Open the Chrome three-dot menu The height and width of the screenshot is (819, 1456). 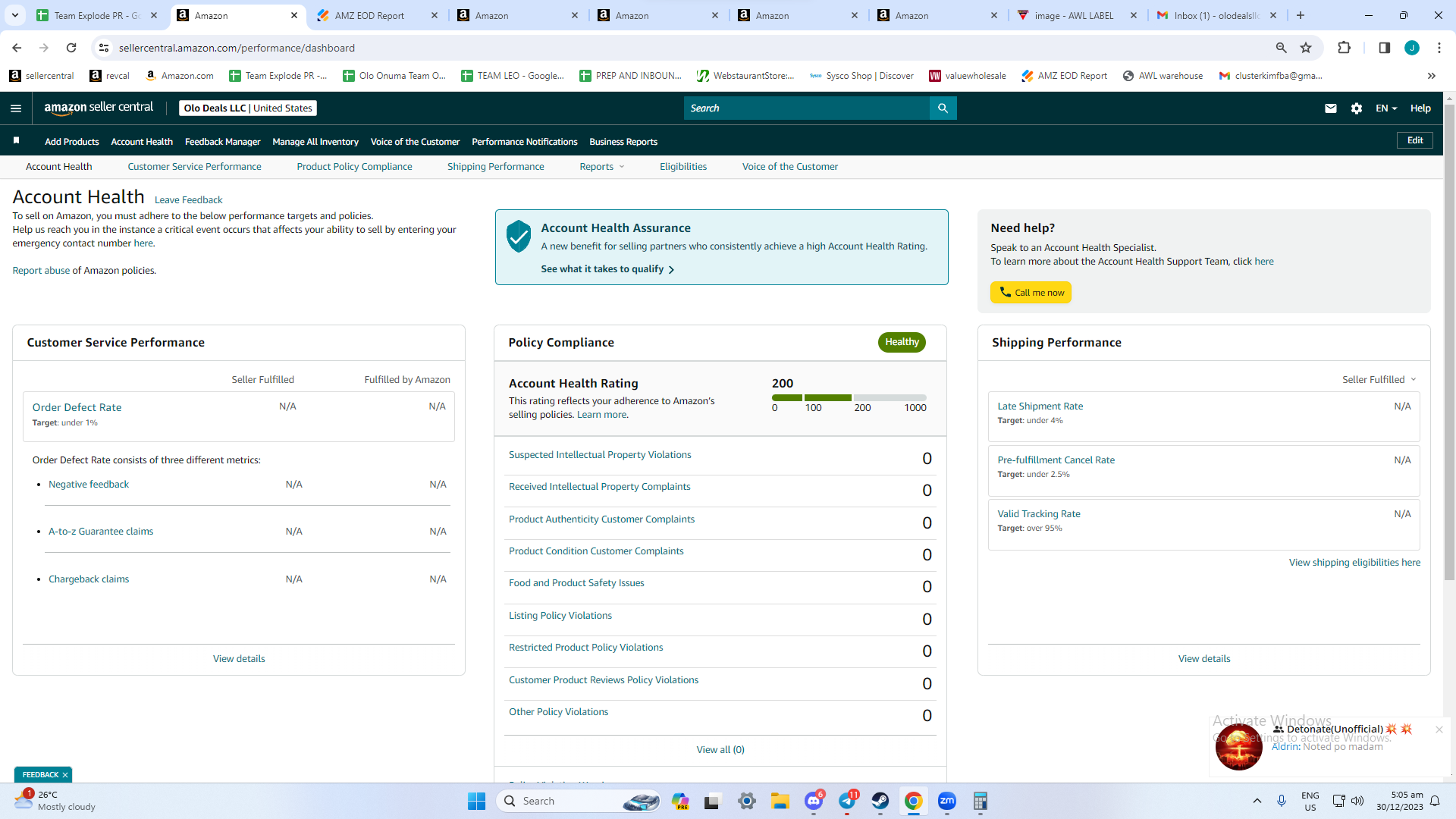1439,48
